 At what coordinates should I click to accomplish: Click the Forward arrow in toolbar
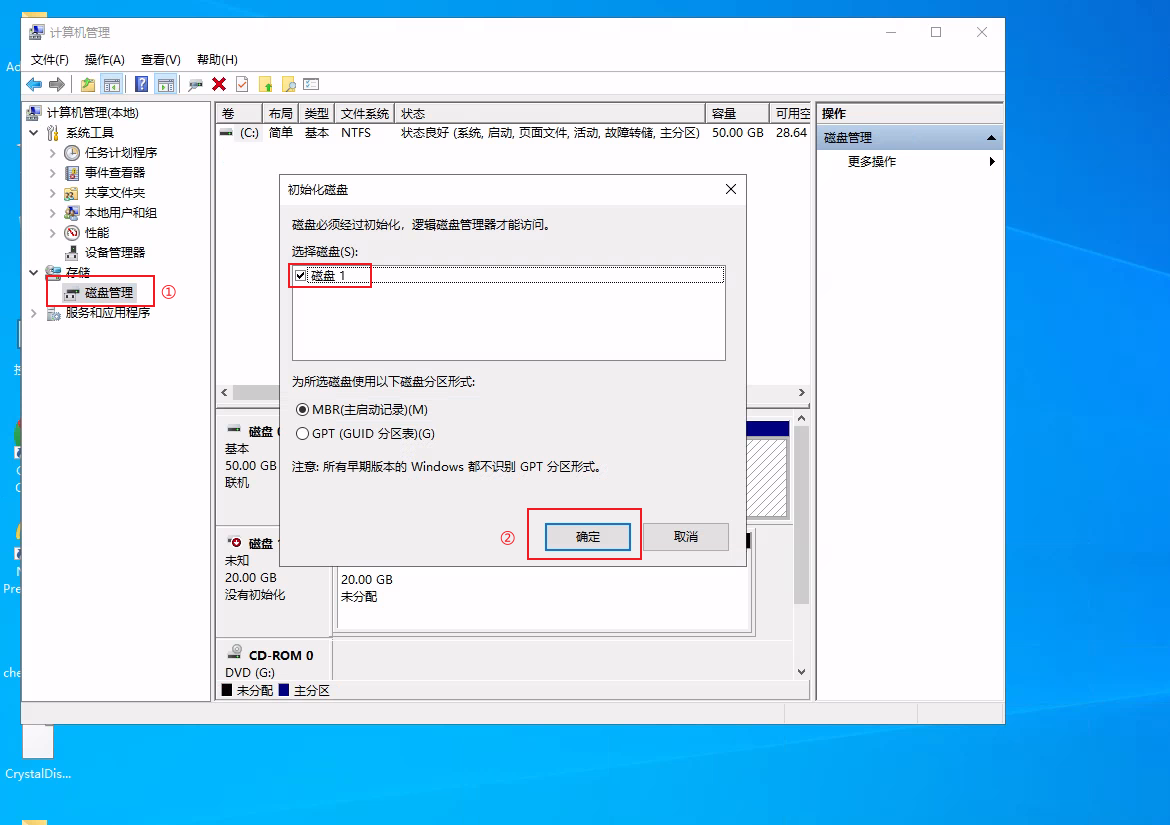(57, 84)
